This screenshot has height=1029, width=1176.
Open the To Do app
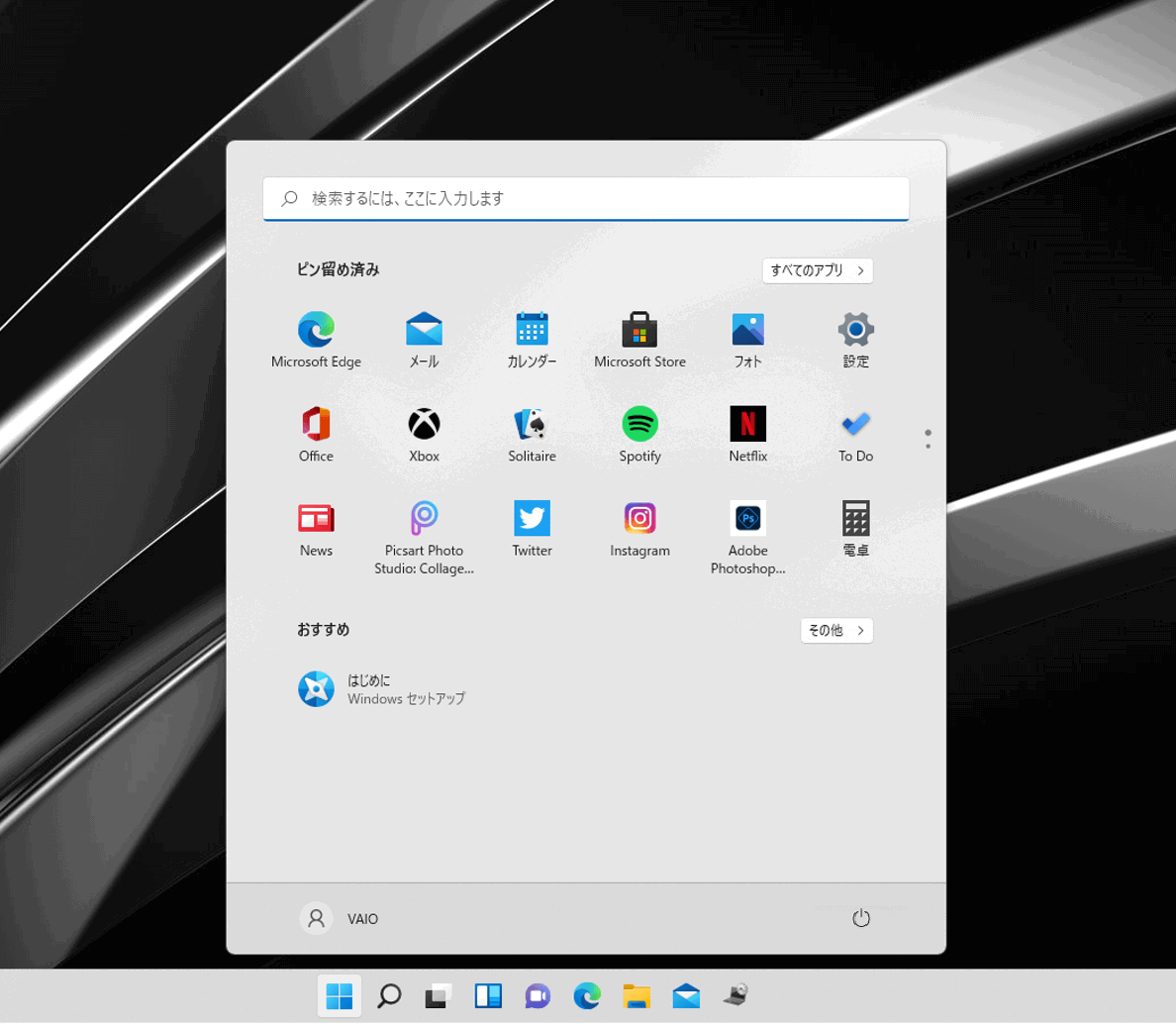pyautogui.click(x=855, y=434)
